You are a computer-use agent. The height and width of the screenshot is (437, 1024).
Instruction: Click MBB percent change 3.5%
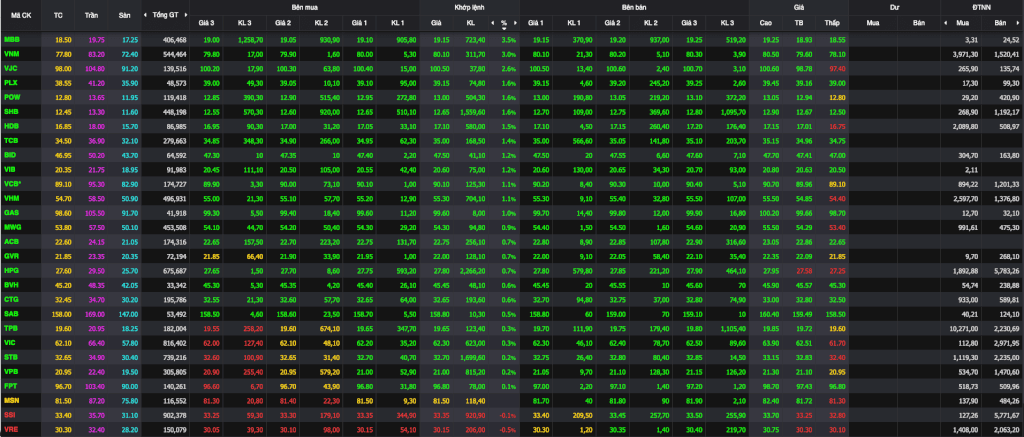pos(509,40)
